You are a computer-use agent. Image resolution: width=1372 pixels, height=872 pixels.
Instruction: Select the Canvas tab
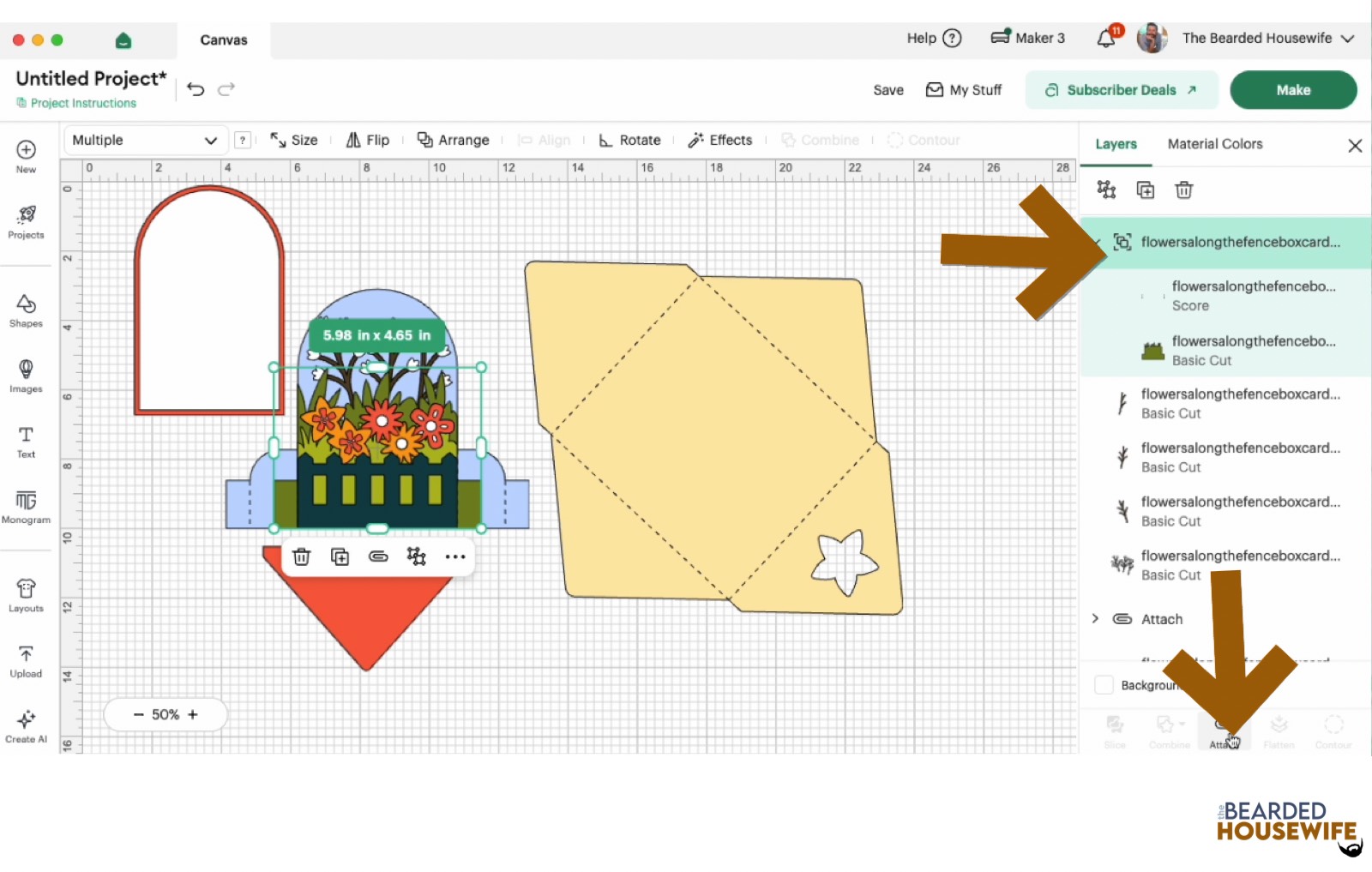point(224,40)
